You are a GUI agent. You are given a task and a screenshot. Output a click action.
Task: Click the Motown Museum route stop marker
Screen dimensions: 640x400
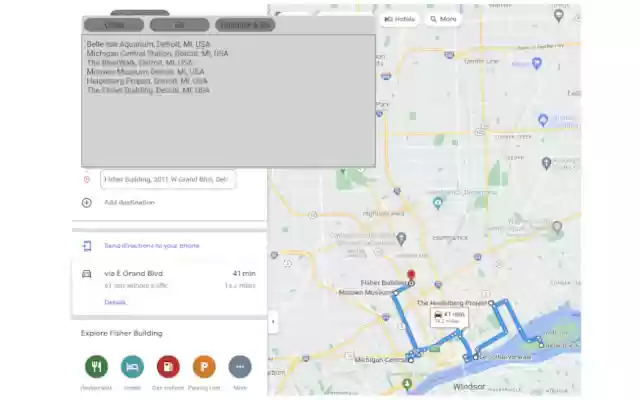396,293
